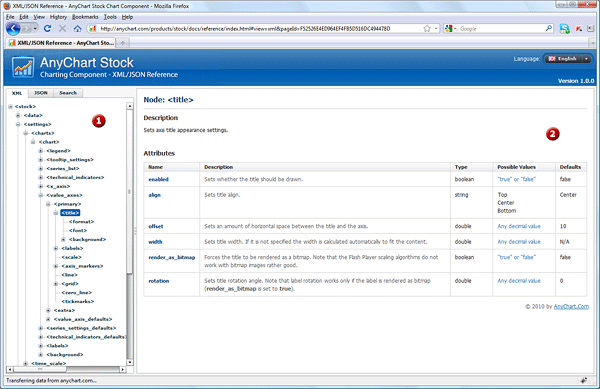This screenshot has width=600, height=389.
Task: Click the status bar icon at right
Action: click(584, 380)
